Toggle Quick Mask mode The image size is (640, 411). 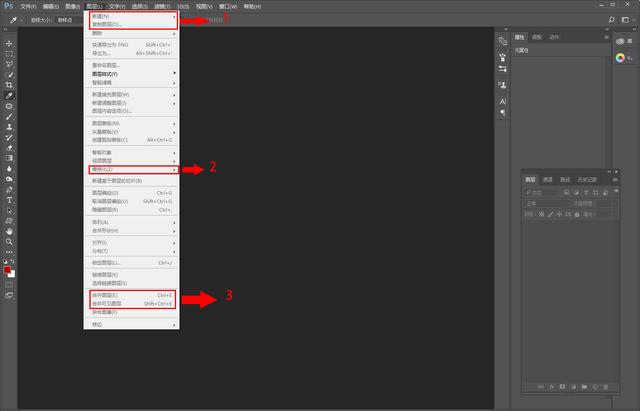click(9, 284)
